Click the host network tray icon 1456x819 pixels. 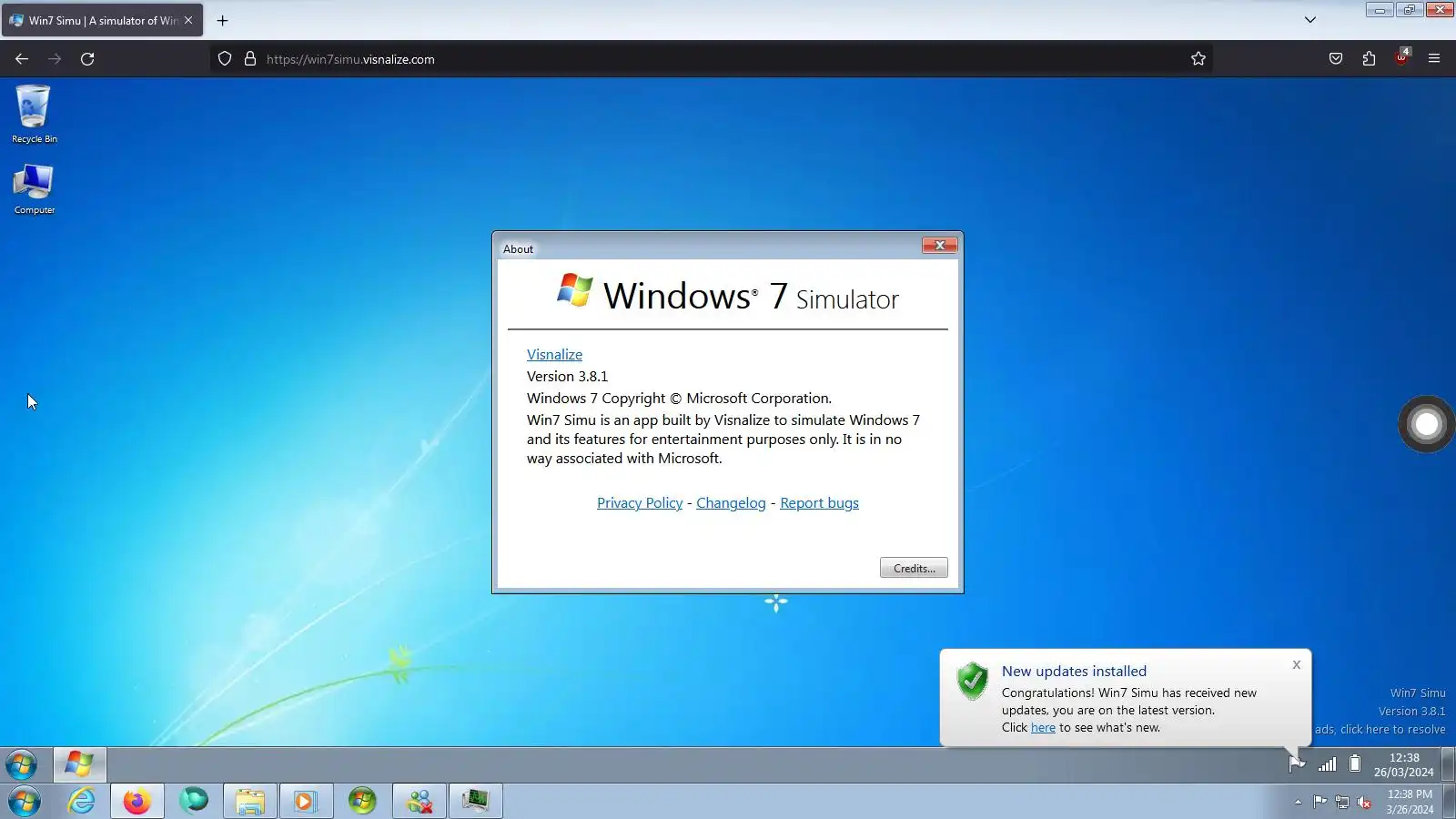coord(1341,802)
